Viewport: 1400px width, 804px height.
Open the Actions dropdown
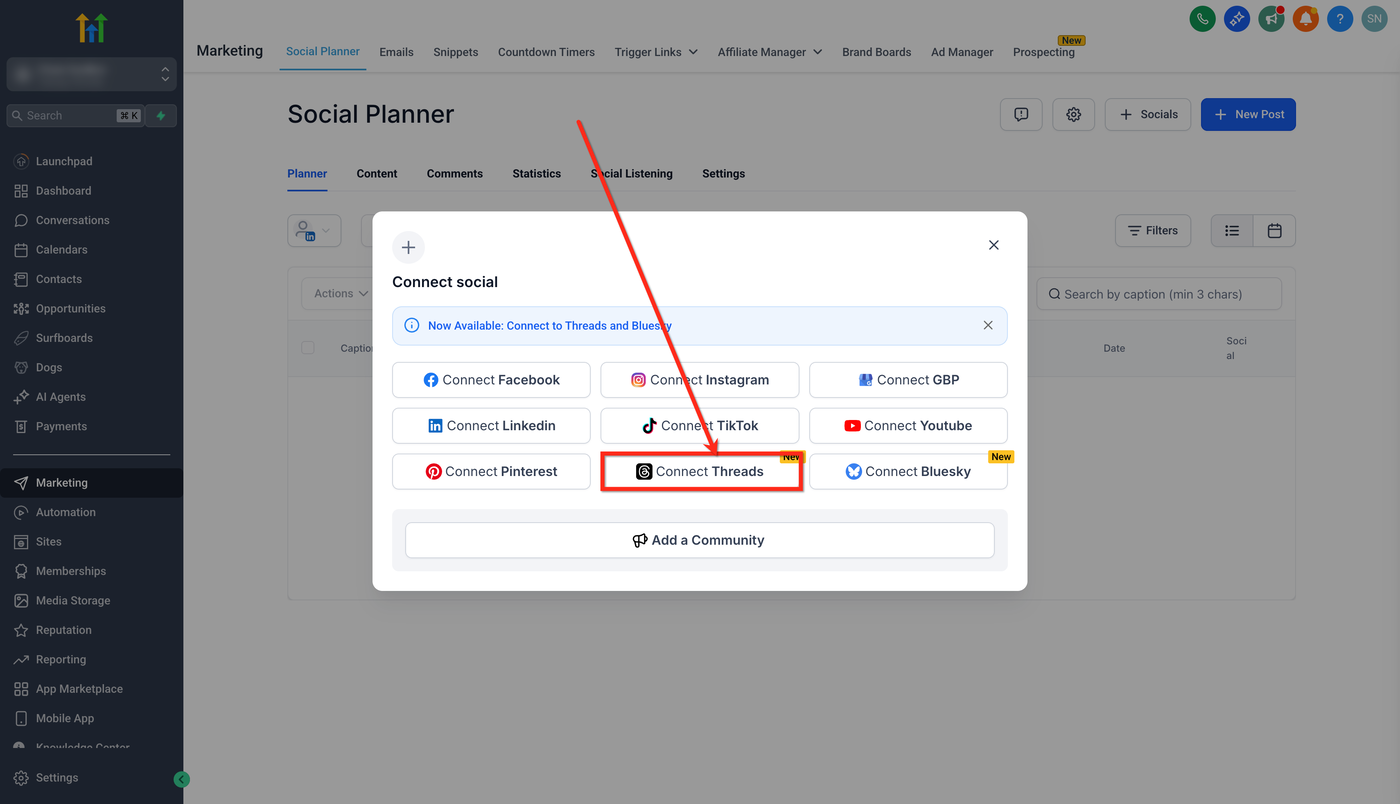pos(341,294)
